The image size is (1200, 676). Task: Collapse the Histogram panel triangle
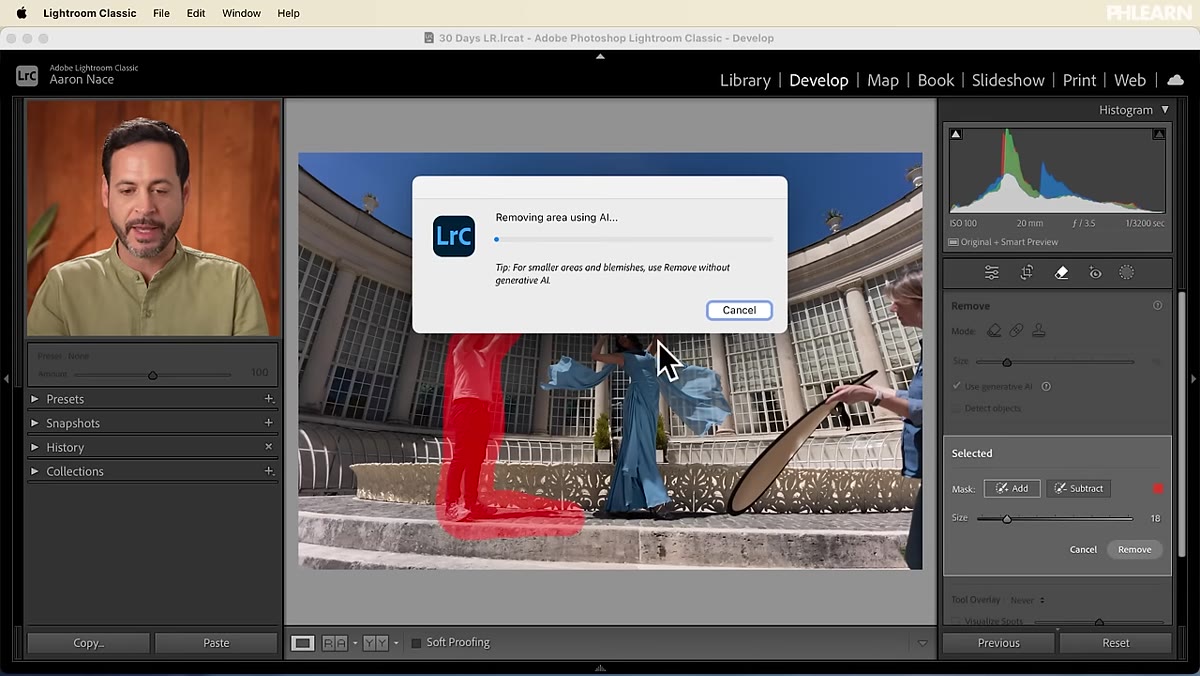pyautogui.click(x=1165, y=110)
